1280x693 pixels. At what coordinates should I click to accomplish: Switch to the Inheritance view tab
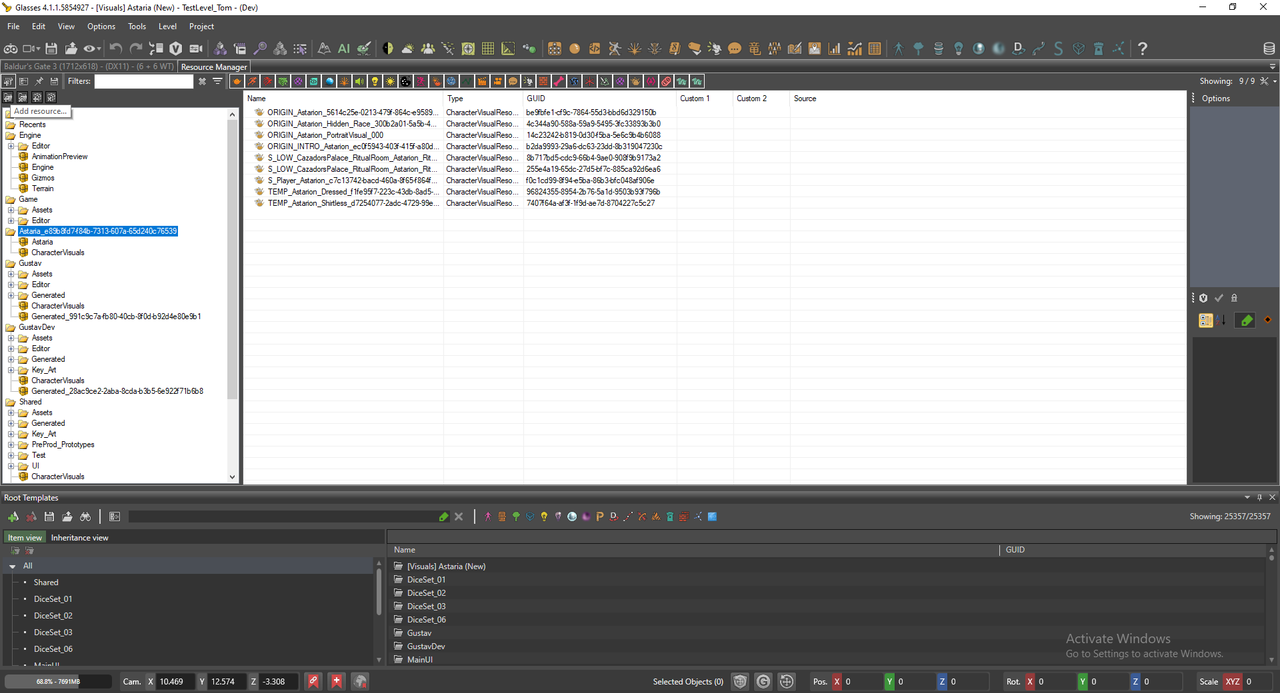[80, 537]
